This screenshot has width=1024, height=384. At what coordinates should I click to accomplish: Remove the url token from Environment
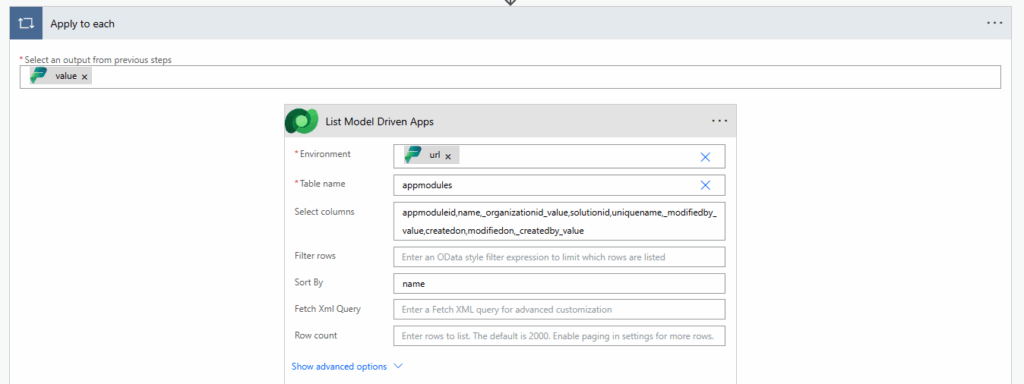pos(448,156)
